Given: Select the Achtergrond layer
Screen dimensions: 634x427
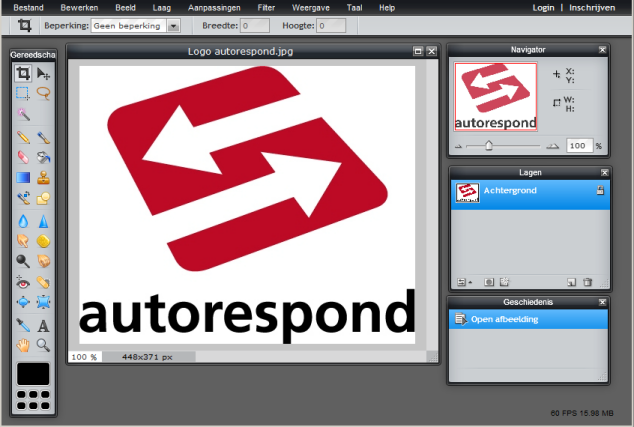Looking at the screenshot, I should coord(530,193).
